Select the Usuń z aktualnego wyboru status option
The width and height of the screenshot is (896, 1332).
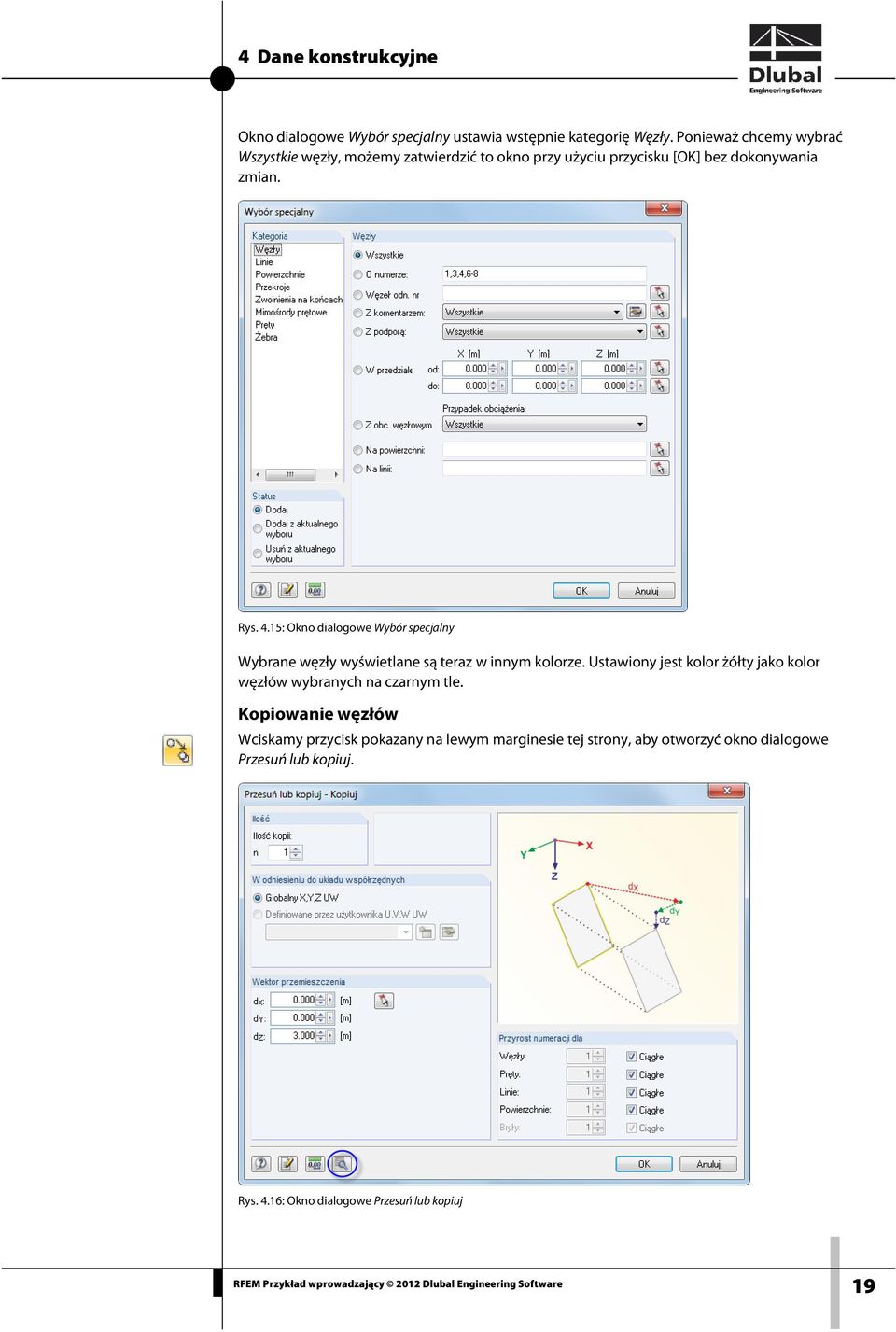point(258,554)
